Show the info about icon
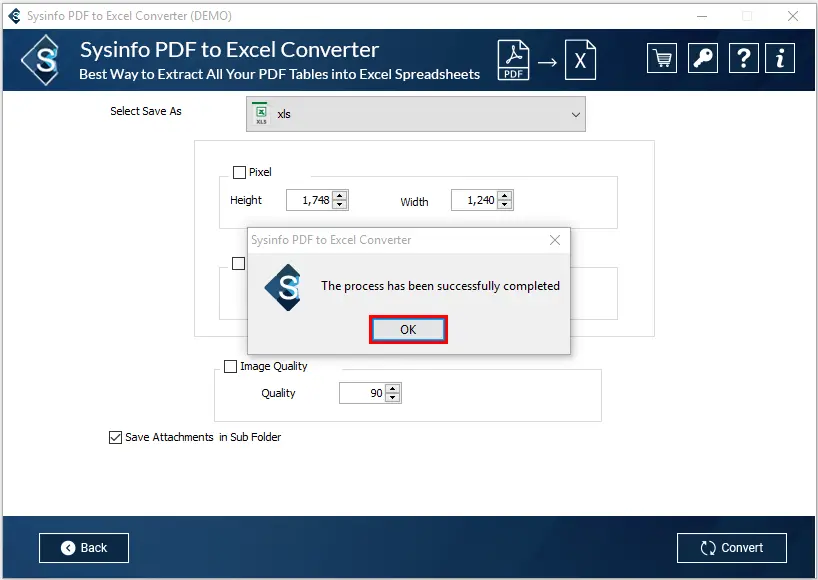 tap(780, 58)
